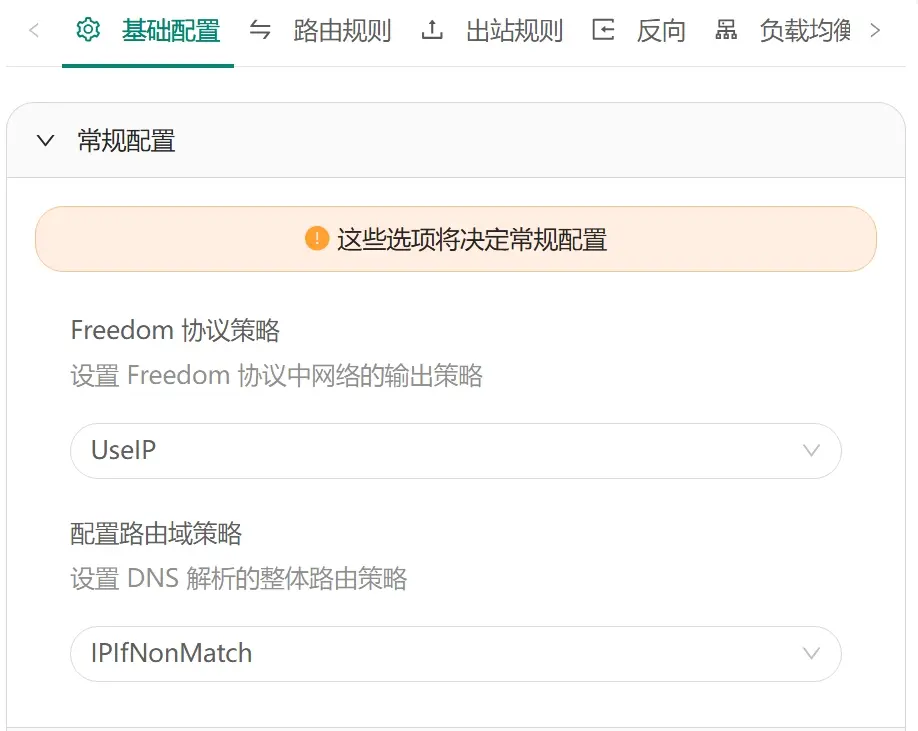Switch to the 基础配置 tab
This screenshot has height=731, width=918.
click(x=170, y=31)
